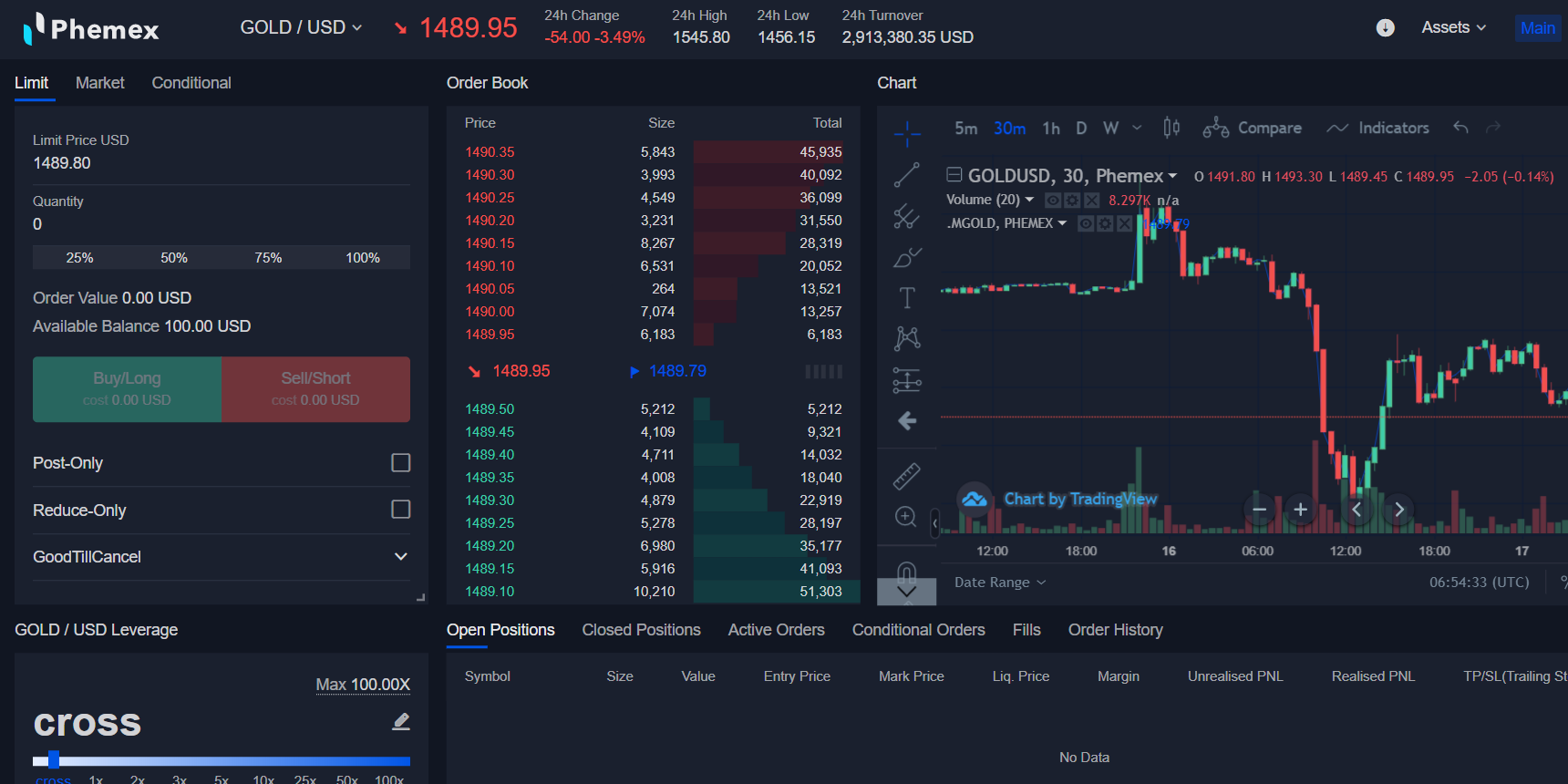Remove the .MGOLD, PHEMEX indicator
The height and width of the screenshot is (784, 1568).
1124,223
